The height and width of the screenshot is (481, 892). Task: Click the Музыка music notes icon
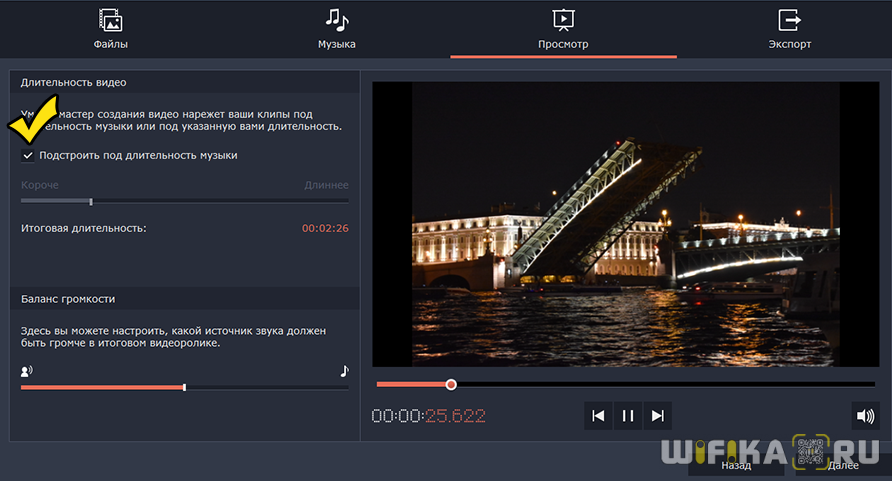pyautogui.click(x=336, y=19)
